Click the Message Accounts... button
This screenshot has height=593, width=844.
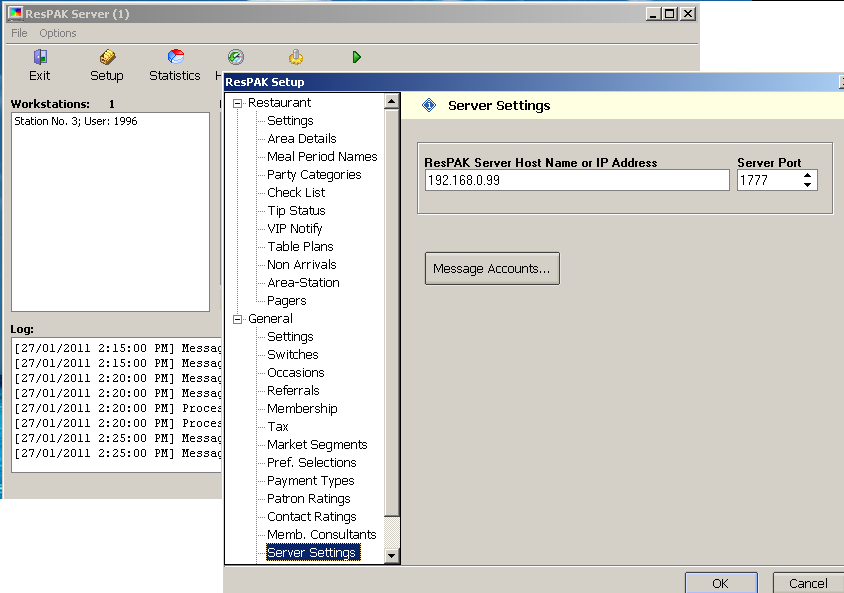492,269
